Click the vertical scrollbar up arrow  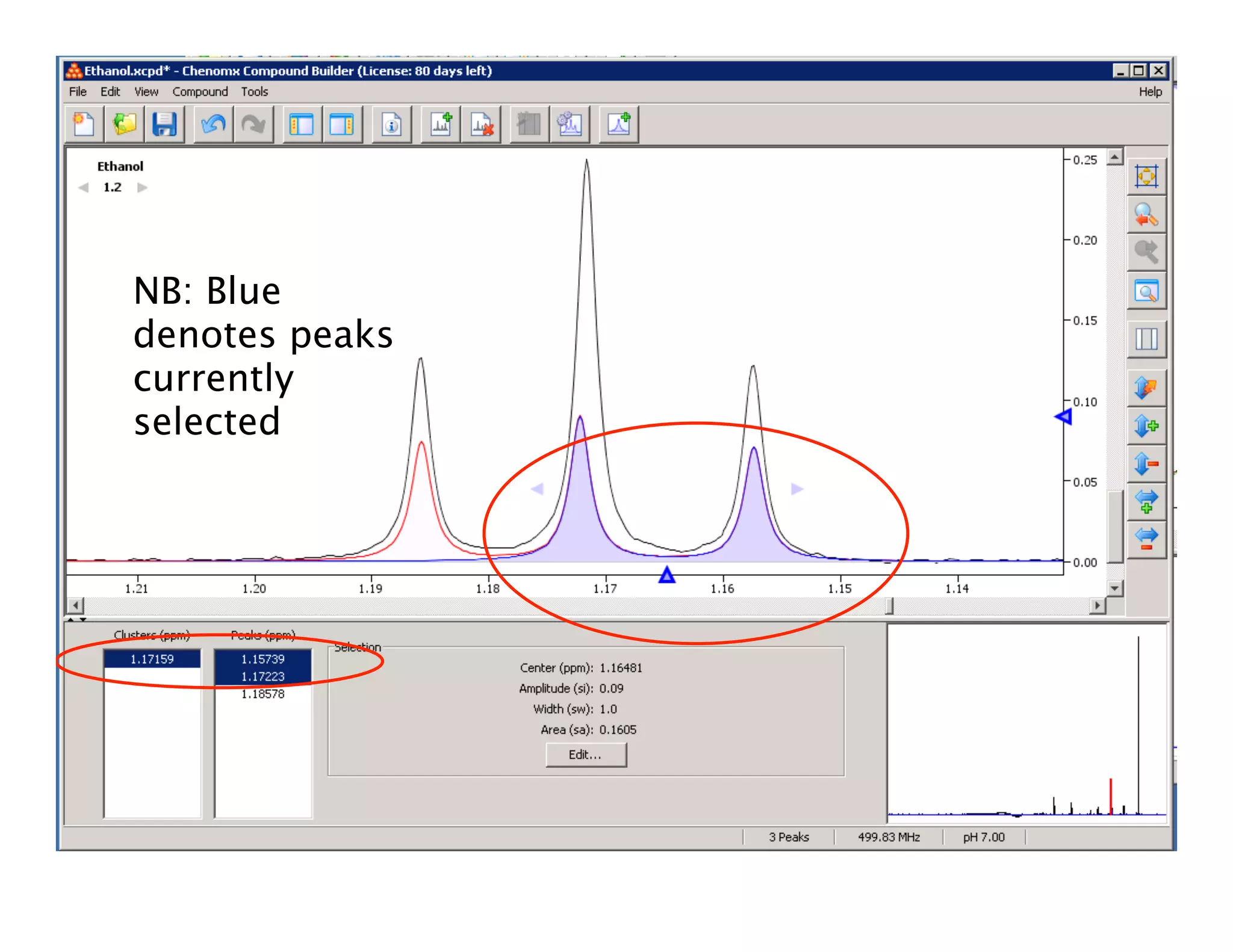tap(1115, 157)
